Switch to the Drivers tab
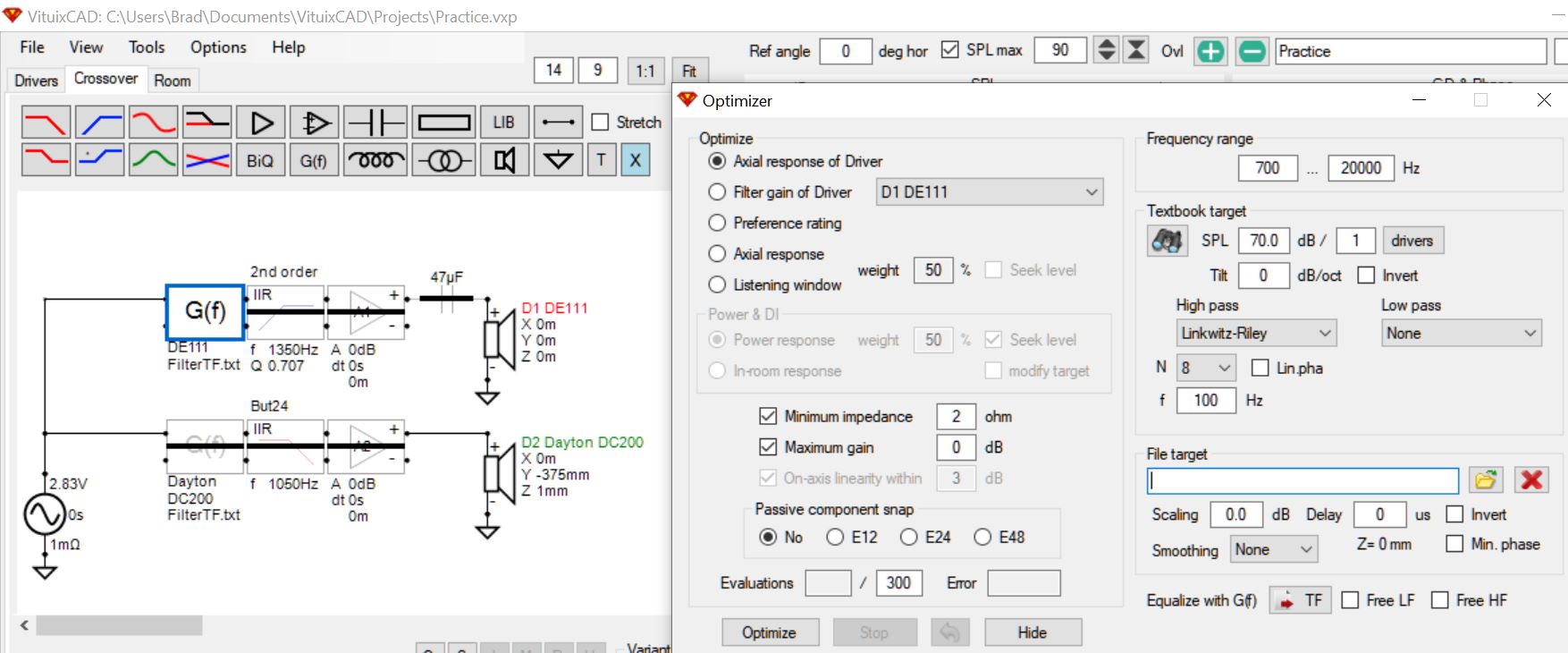 point(37,81)
